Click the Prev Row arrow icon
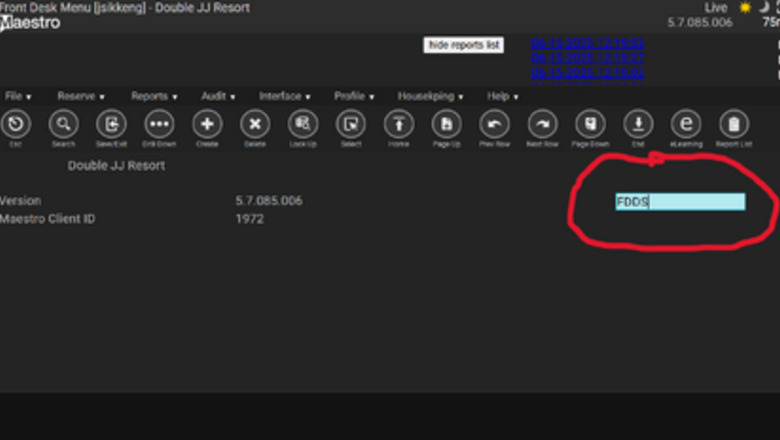The height and width of the screenshot is (440, 780). click(494, 124)
